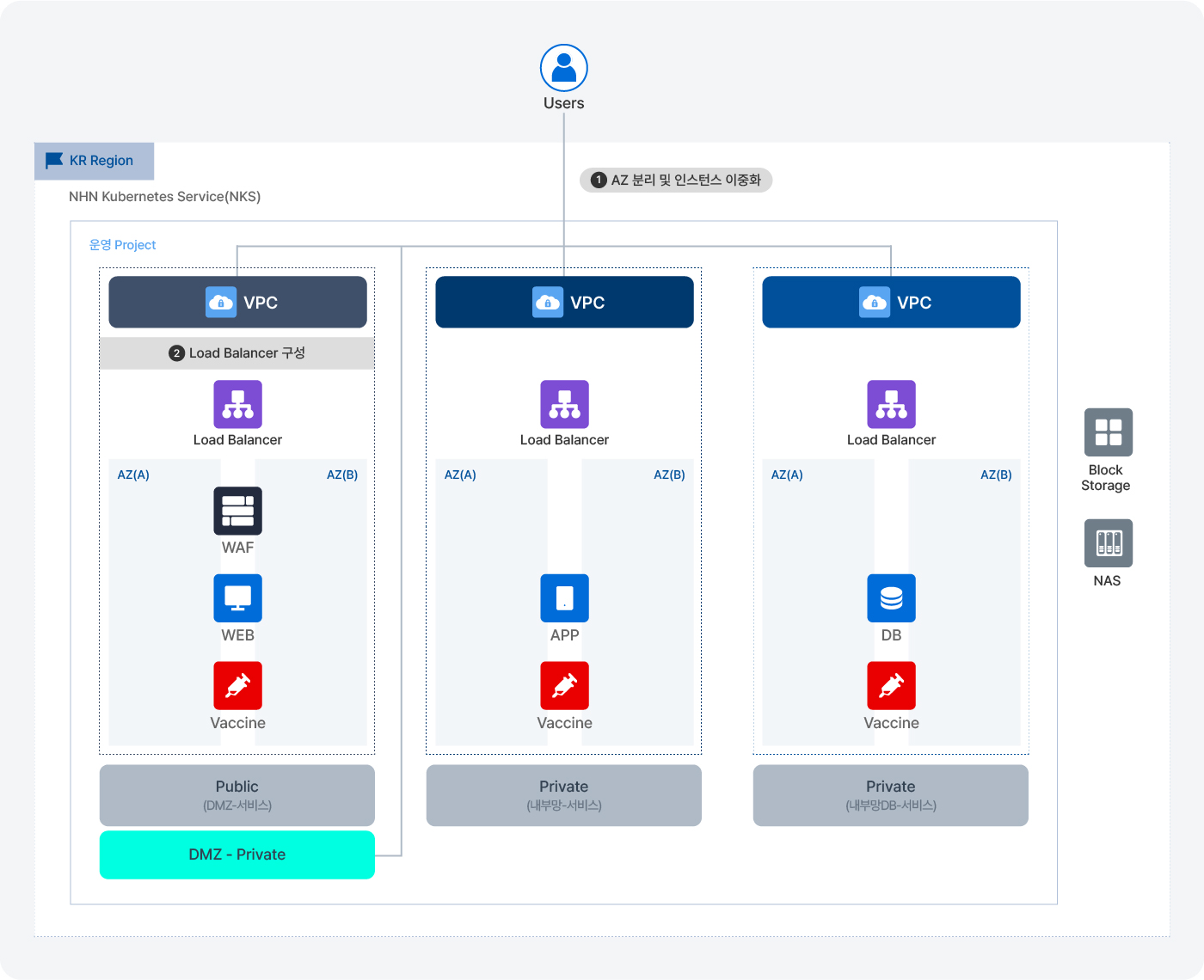
Task: Click the Vaccine icon under WEB
Action: click(x=237, y=685)
